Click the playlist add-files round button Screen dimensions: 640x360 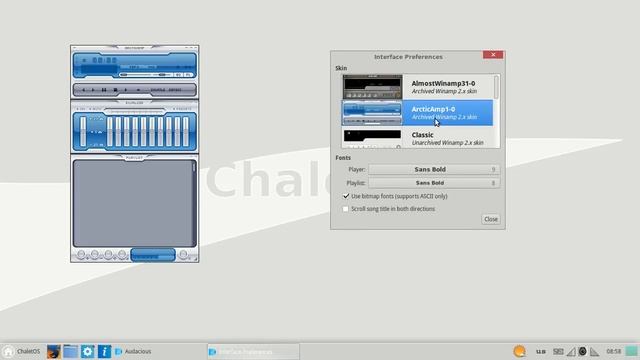[x=81, y=255]
